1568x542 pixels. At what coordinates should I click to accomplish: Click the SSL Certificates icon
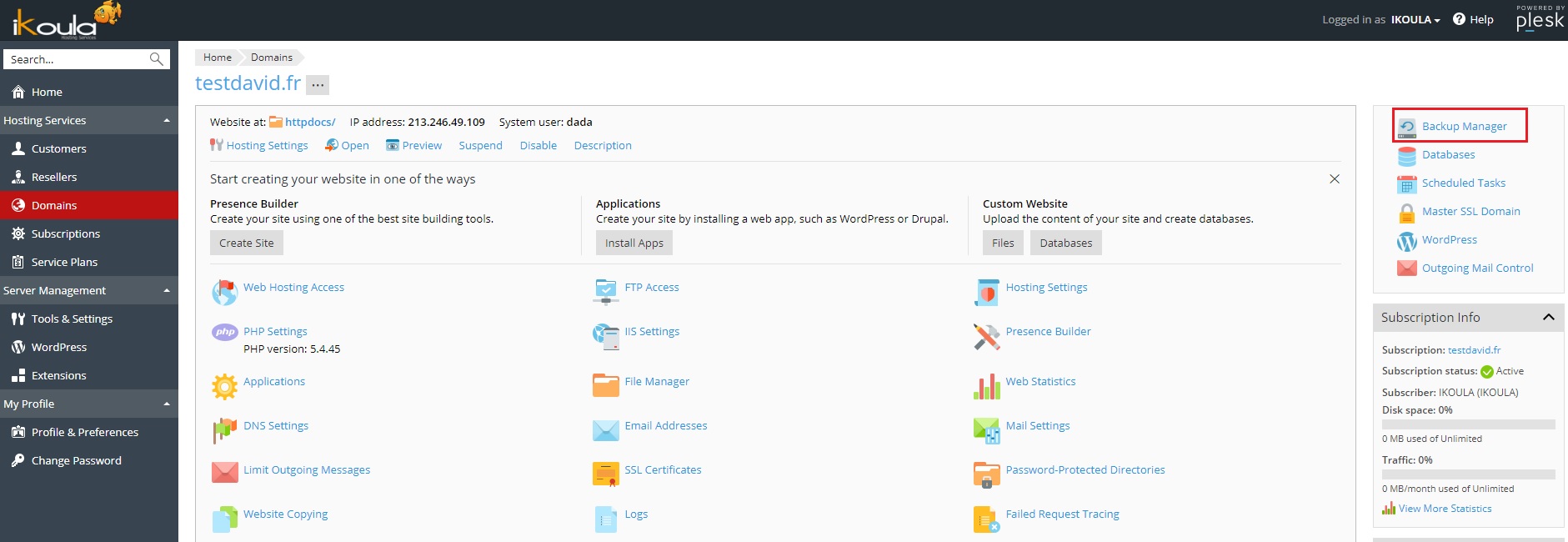pos(606,474)
